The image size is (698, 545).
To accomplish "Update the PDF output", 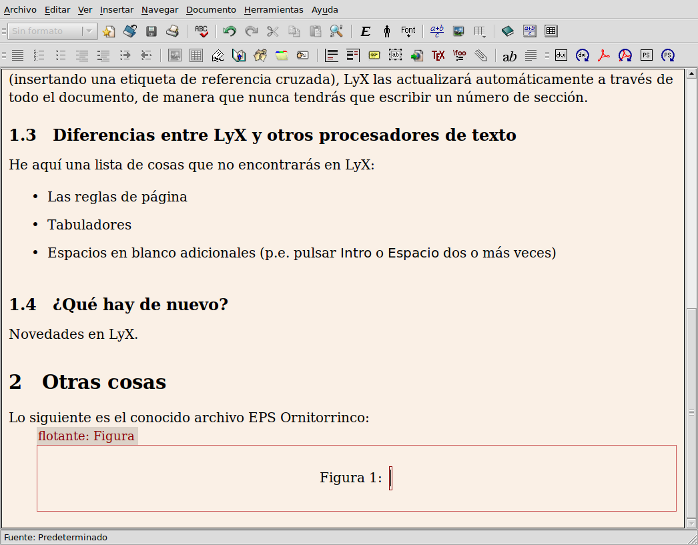I will click(x=625, y=56).
